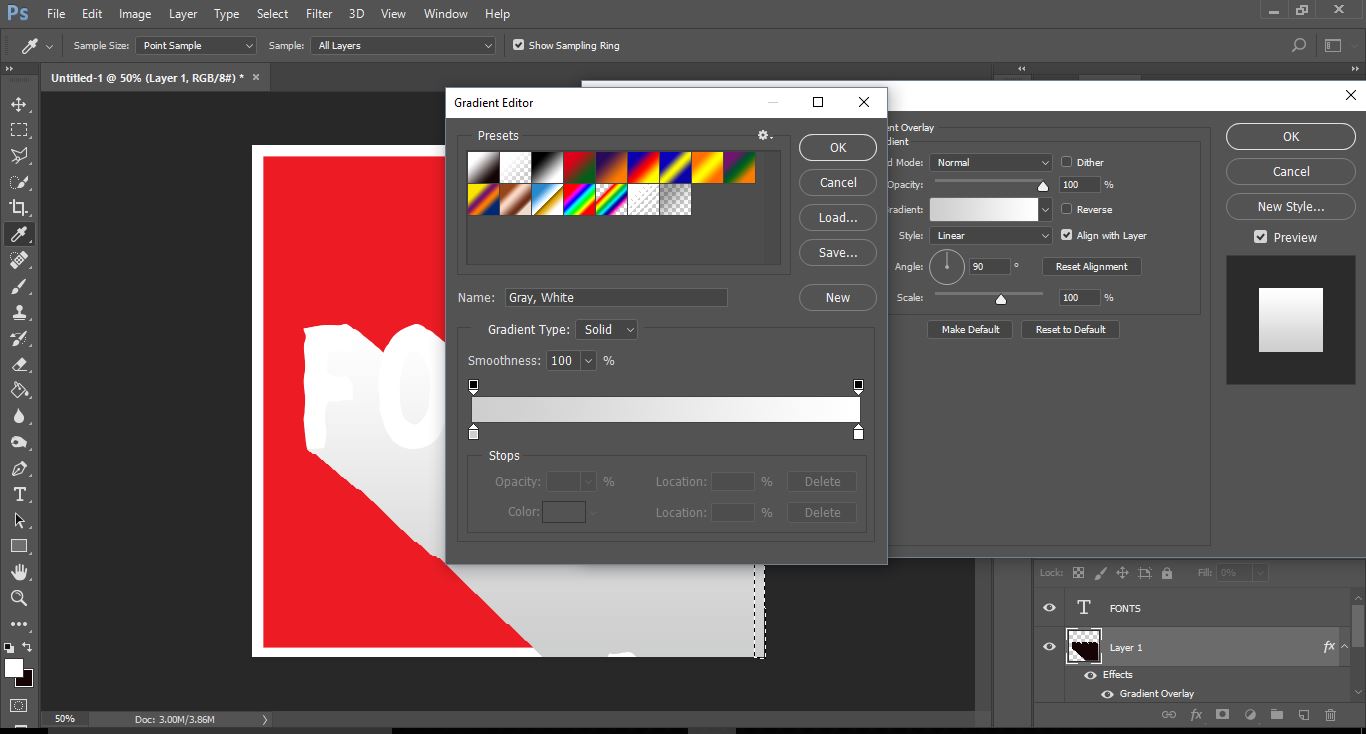Select the Rectangular Marquee tool
Screen dimensions: 1366x734
point(19,130)
